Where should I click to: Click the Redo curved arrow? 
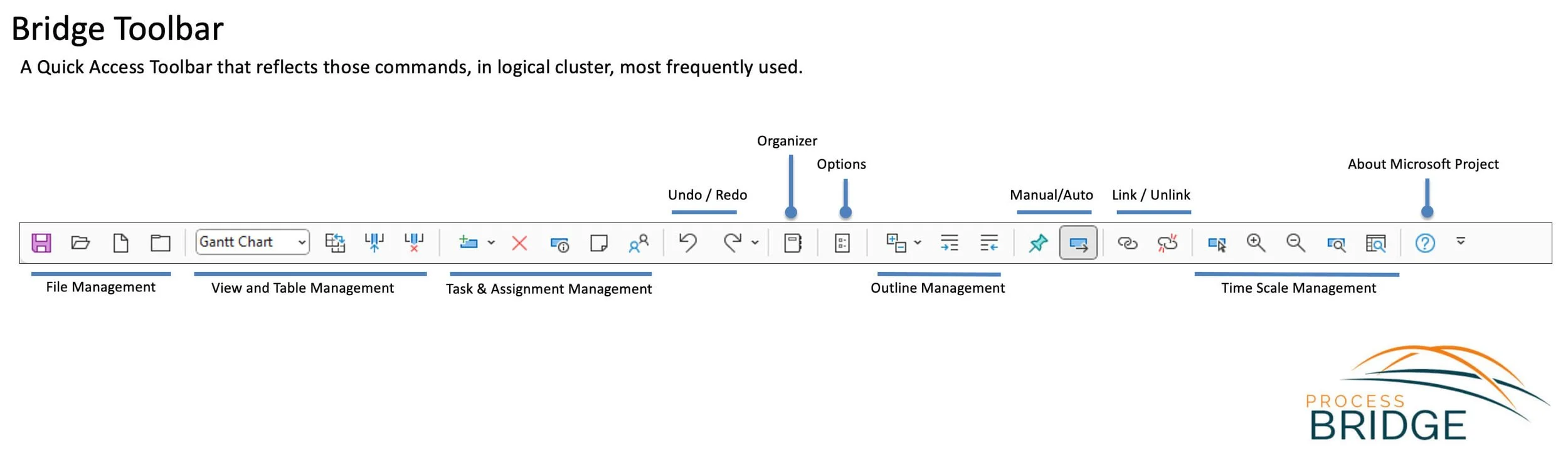pyautogui.click(x=732, y=243)
